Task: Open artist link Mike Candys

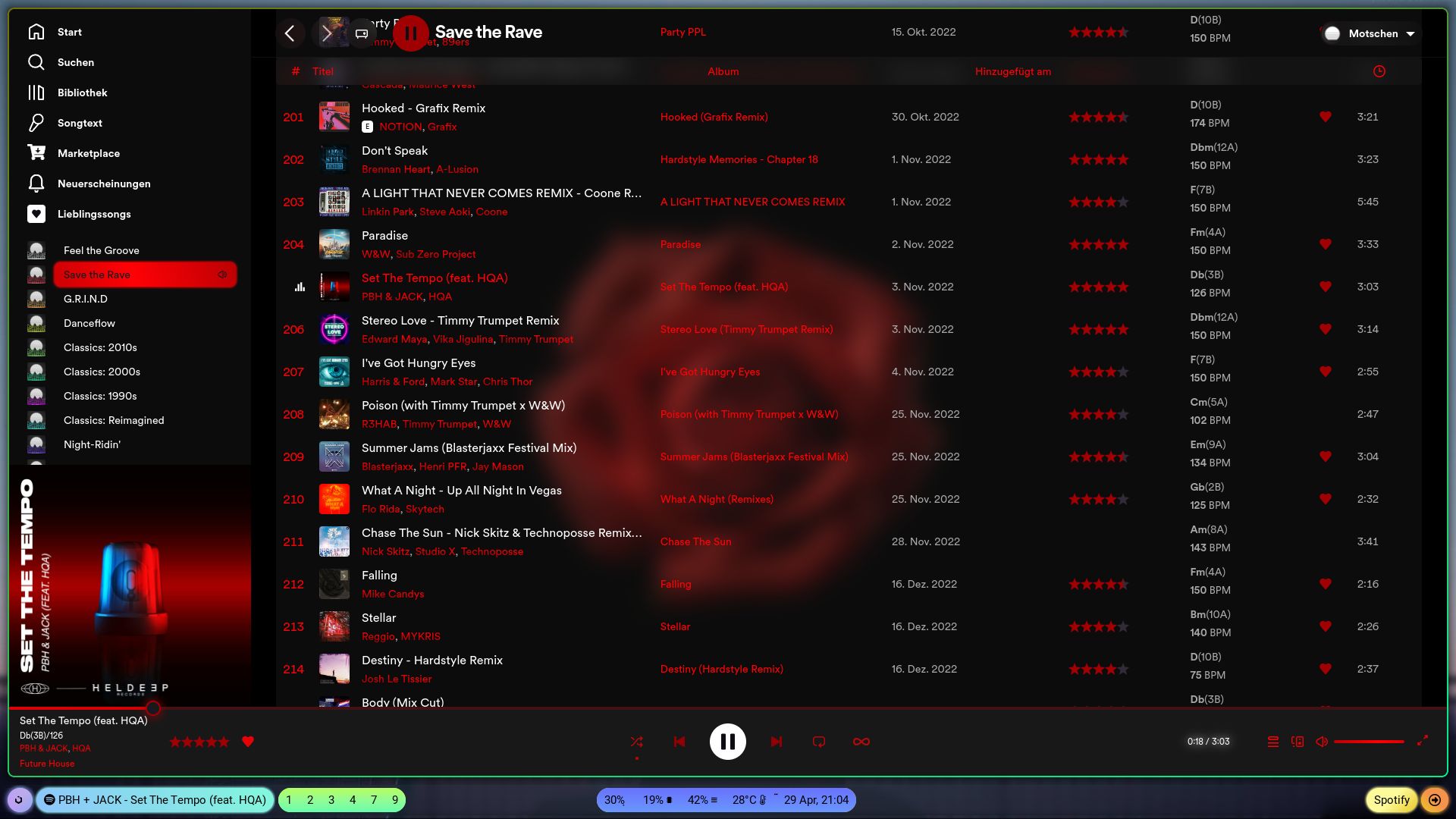Action: tap(393, 594)
